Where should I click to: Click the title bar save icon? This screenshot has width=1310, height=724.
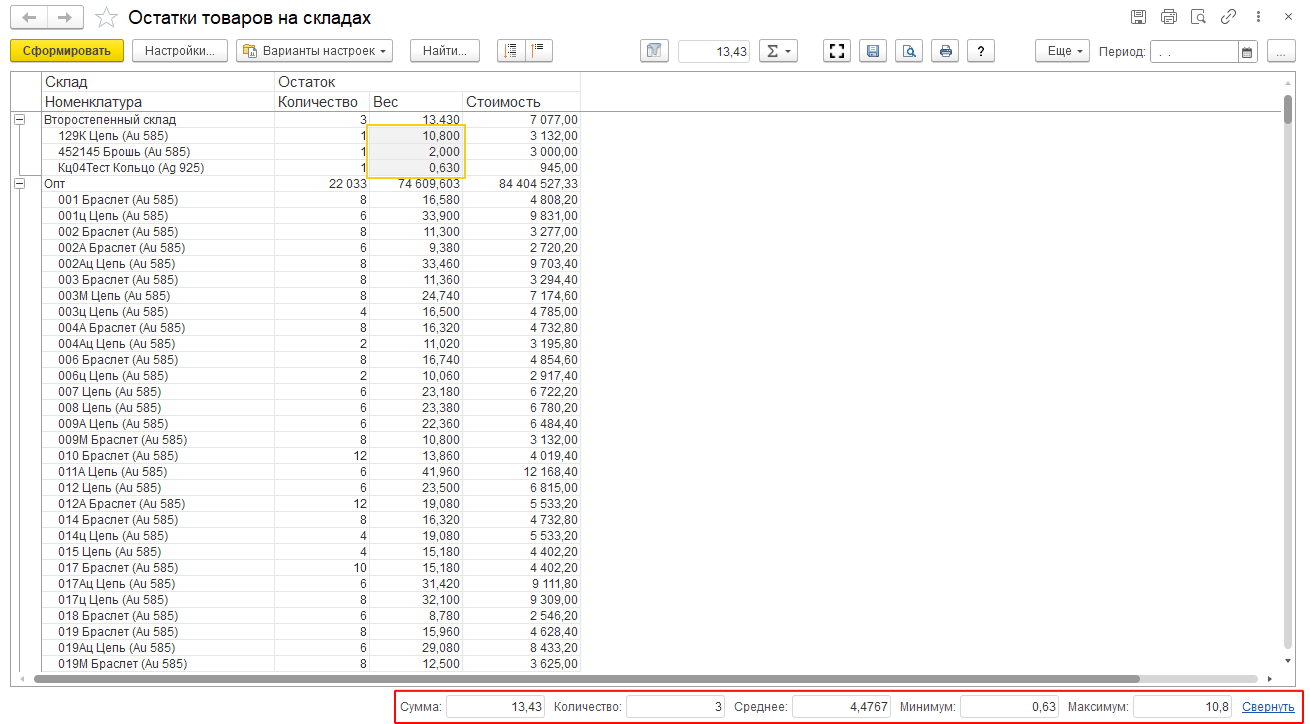click(1138, 17)
